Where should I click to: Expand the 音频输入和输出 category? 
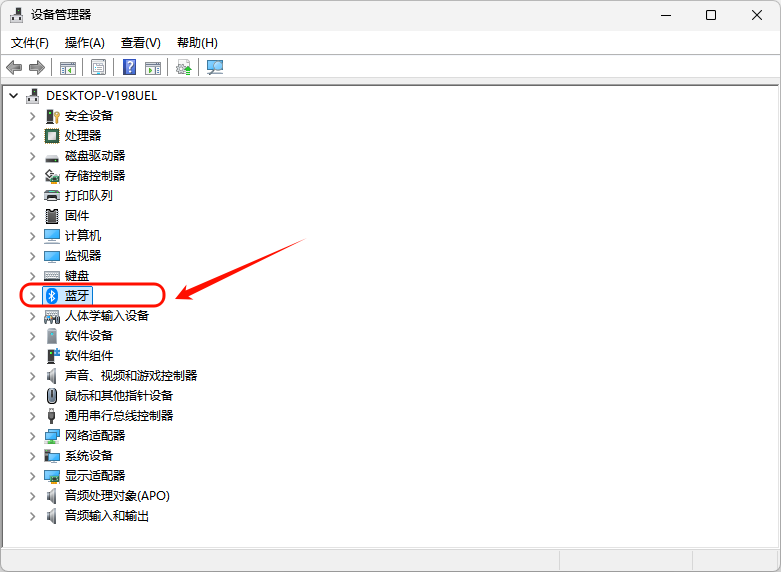click(32, 516)
